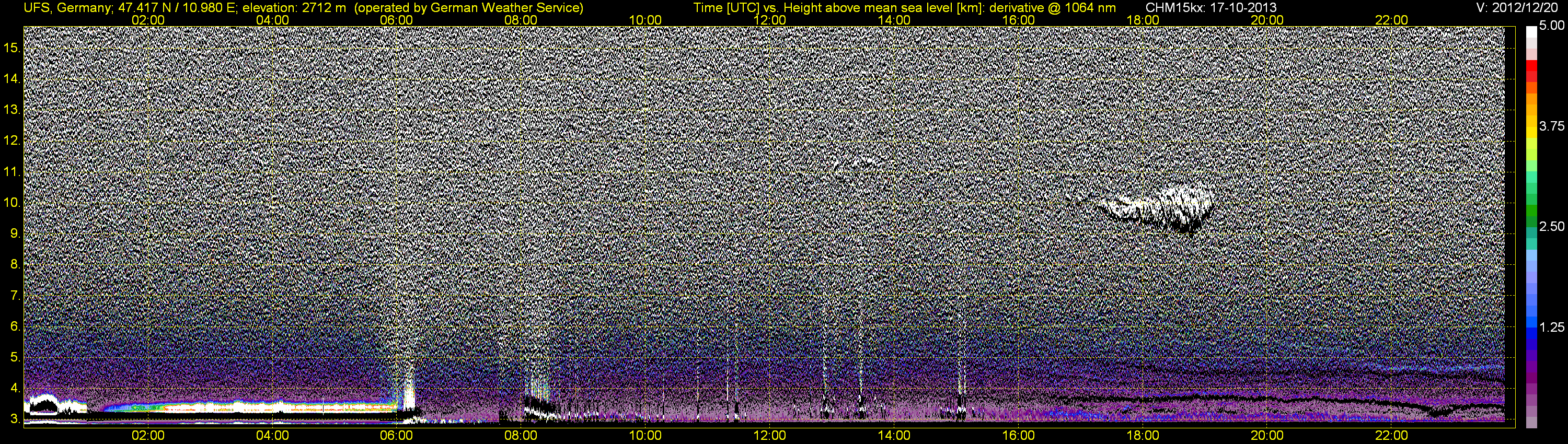Click the station title 'UFS, Germany; 47.417 N / 10.980 E'
The height and width of the screenshot is (444, 1568).
coord(131,8)
